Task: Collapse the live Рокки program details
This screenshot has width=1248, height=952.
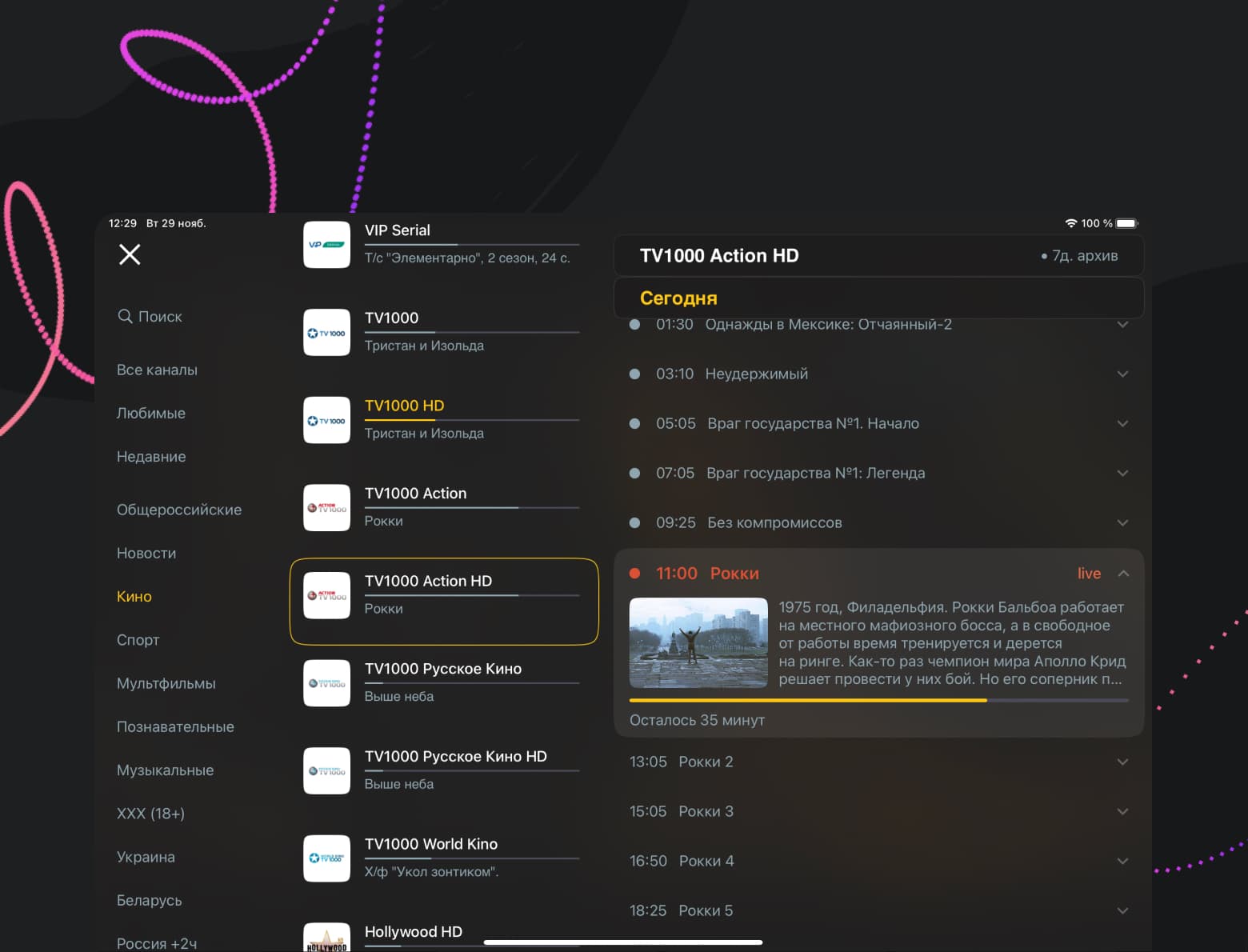Action: (1123, 574)
